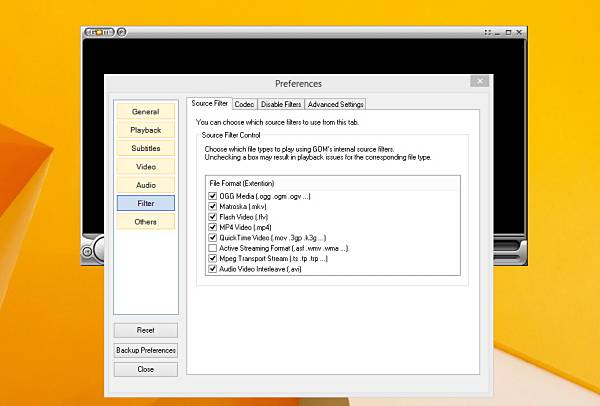
Task: Open preferences via the round P icon
Action: click(x=121, y=33)
